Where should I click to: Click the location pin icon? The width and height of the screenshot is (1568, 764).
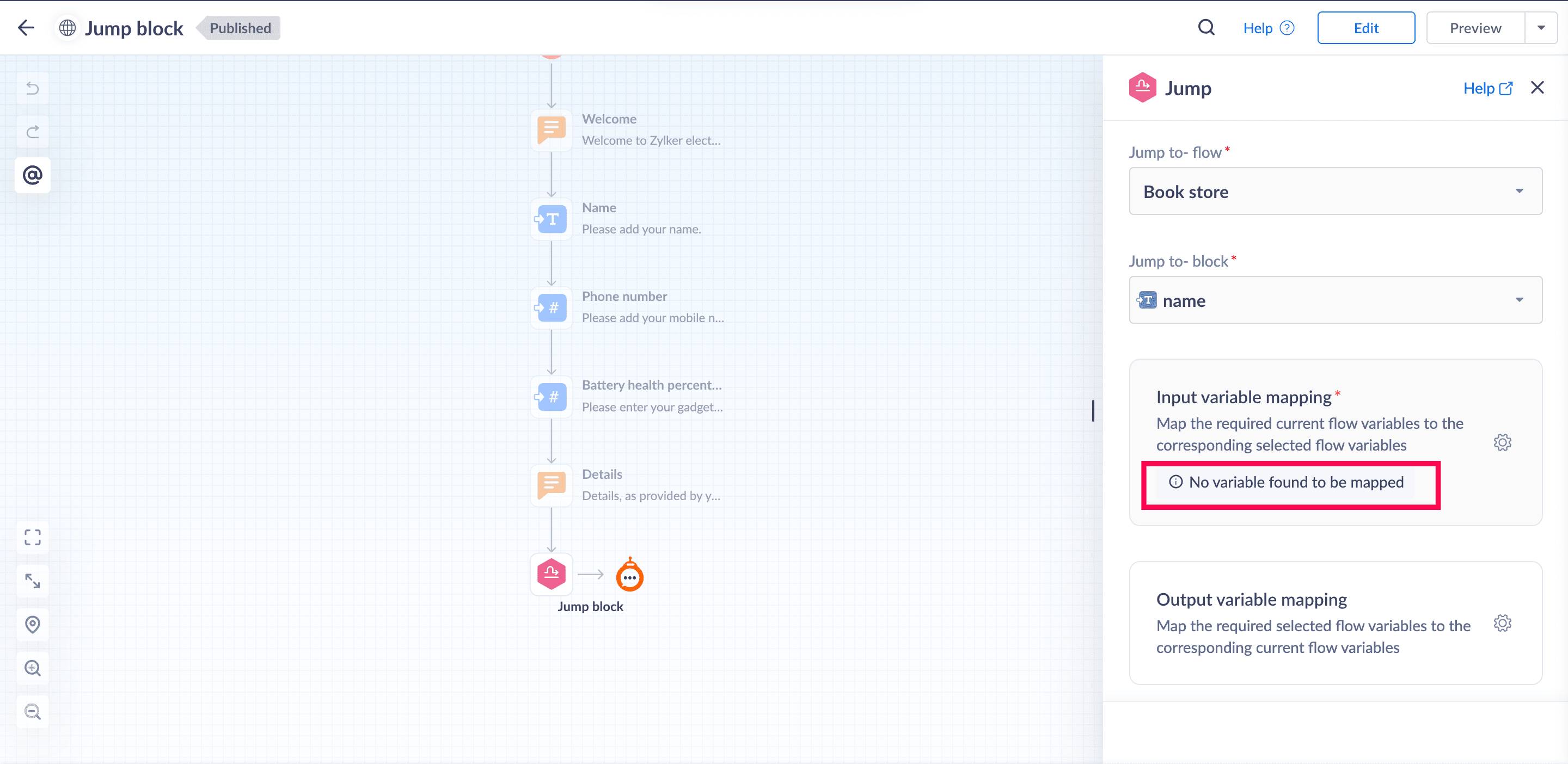click(33, 625)
